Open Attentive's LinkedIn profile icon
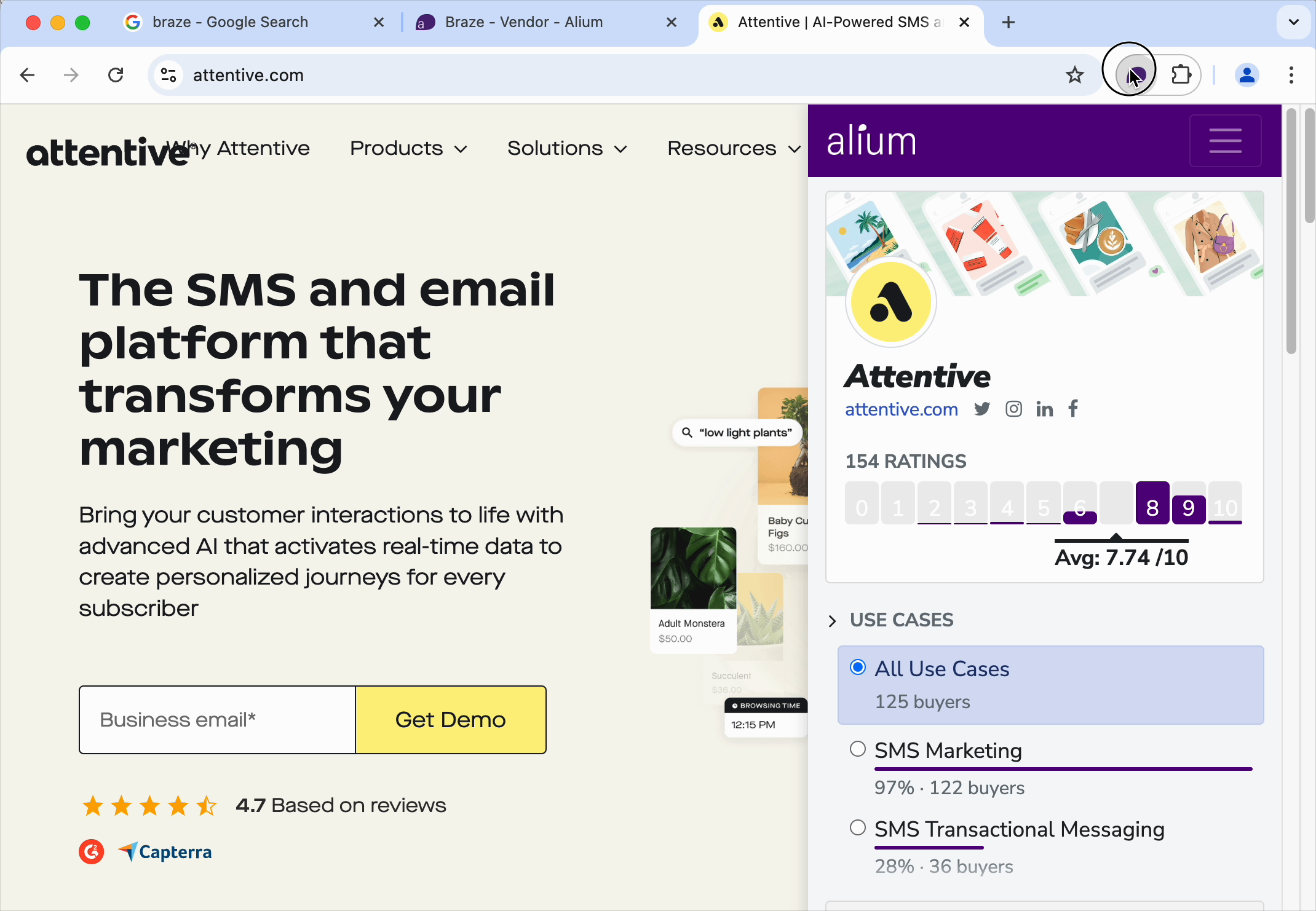The height and width of the screenshot is (911, 1316). pos(1044,409)
